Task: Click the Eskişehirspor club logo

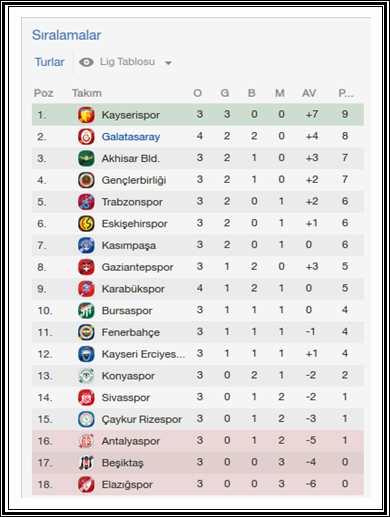Action: (86, 224)
